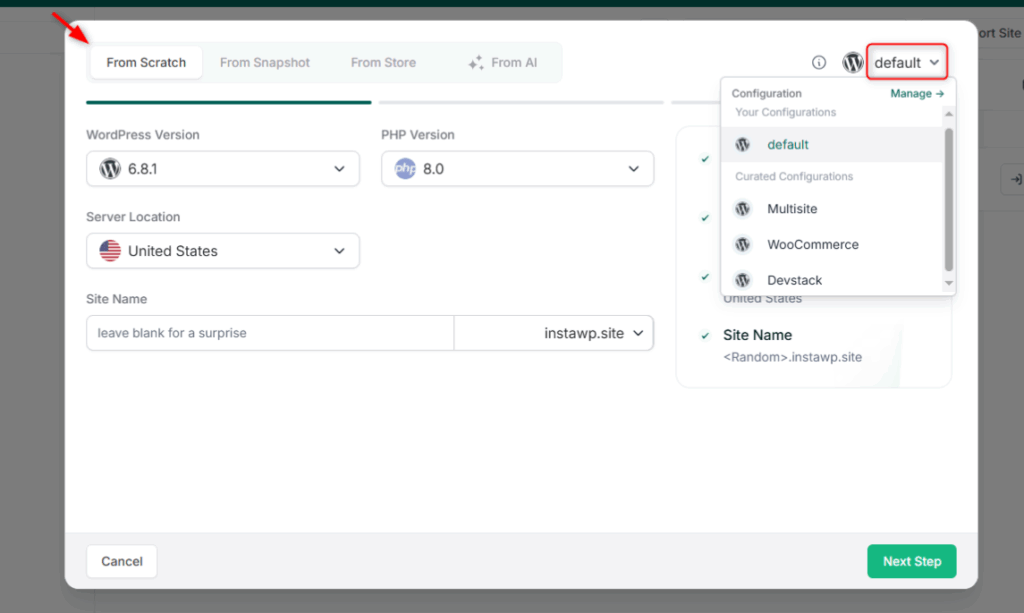Click the configuration list scrollbar thumb
Image resolution: width=1024 pixels, height=613 pixels.
pos(949,199)
